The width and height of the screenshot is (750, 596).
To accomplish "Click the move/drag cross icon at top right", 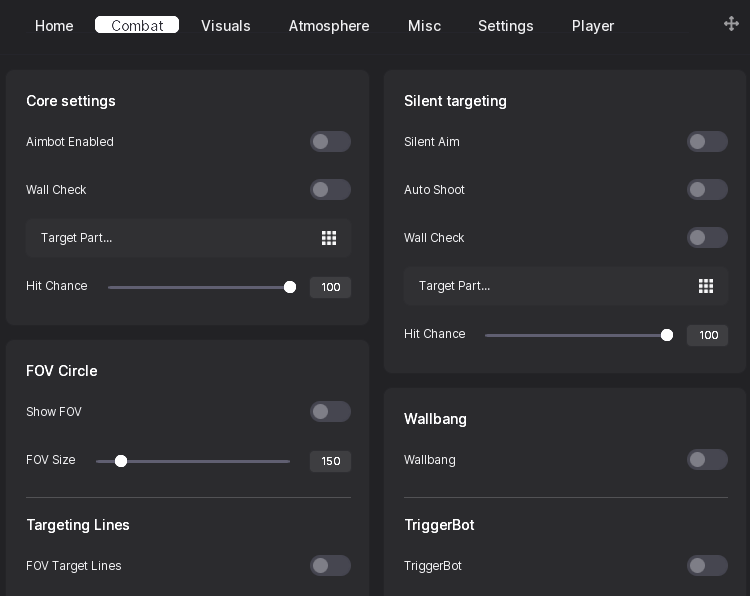I will coord(731,23).
